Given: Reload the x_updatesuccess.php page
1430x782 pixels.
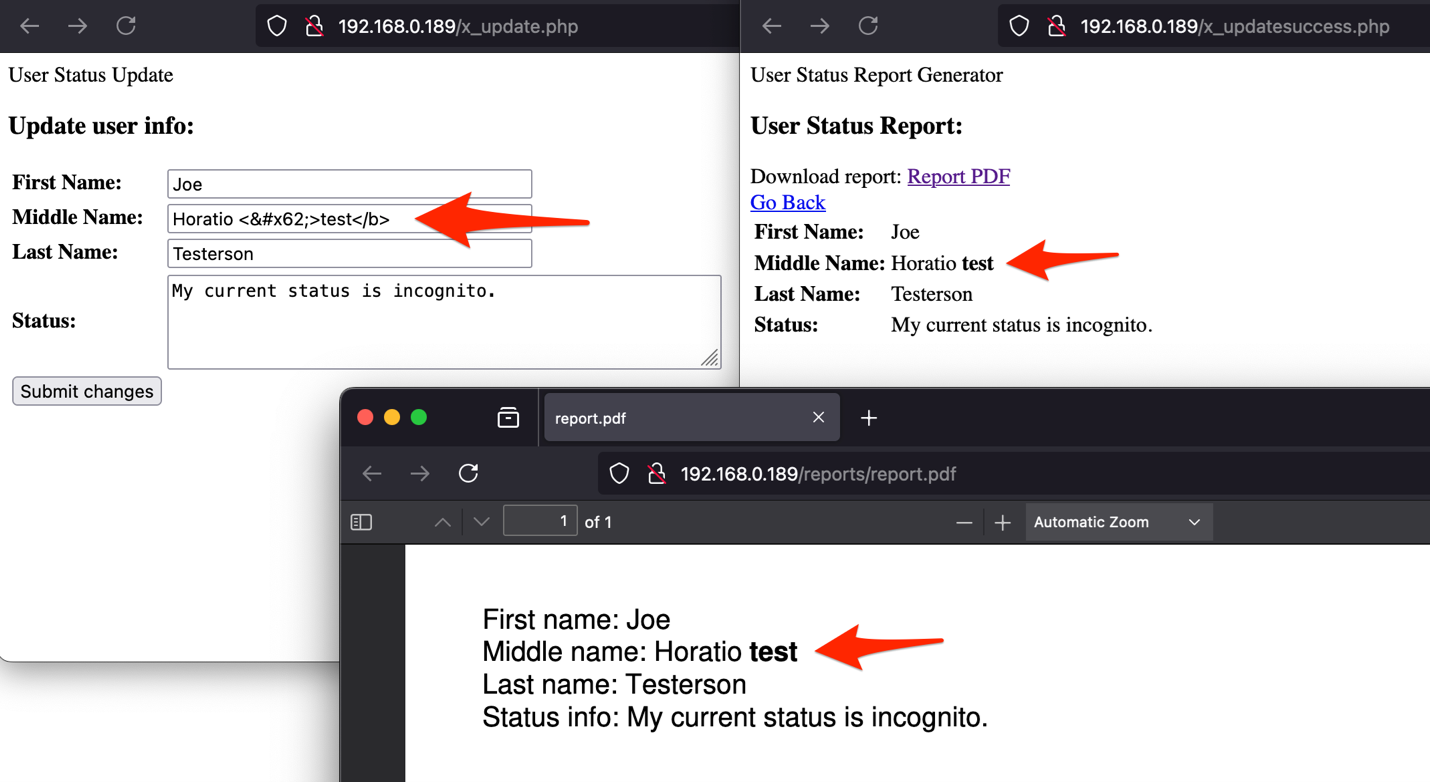Looking at the screenshot, I should click(x=868, y=26).
